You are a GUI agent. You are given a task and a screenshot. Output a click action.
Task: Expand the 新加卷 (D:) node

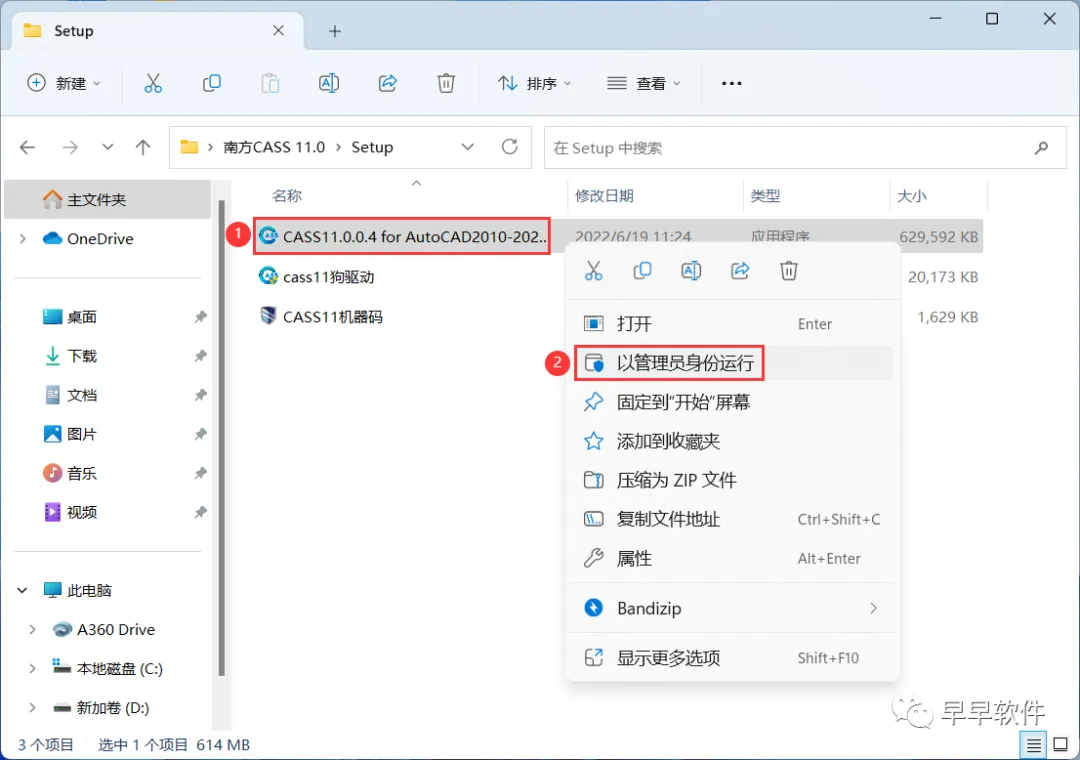(32, 708)
